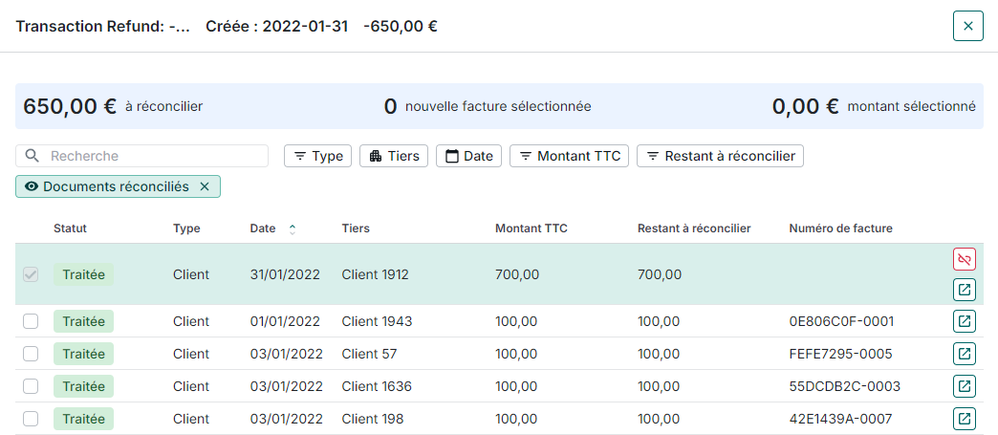
Task: Tick the Client 198 row checkbox
Action: point(31,418)
